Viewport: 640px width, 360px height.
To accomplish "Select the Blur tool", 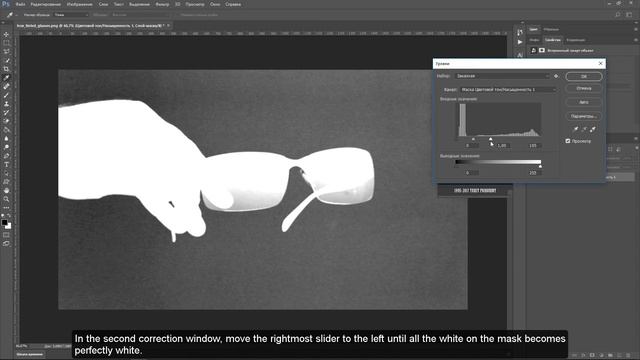I will pyautogui.click(x=6, y=138).
